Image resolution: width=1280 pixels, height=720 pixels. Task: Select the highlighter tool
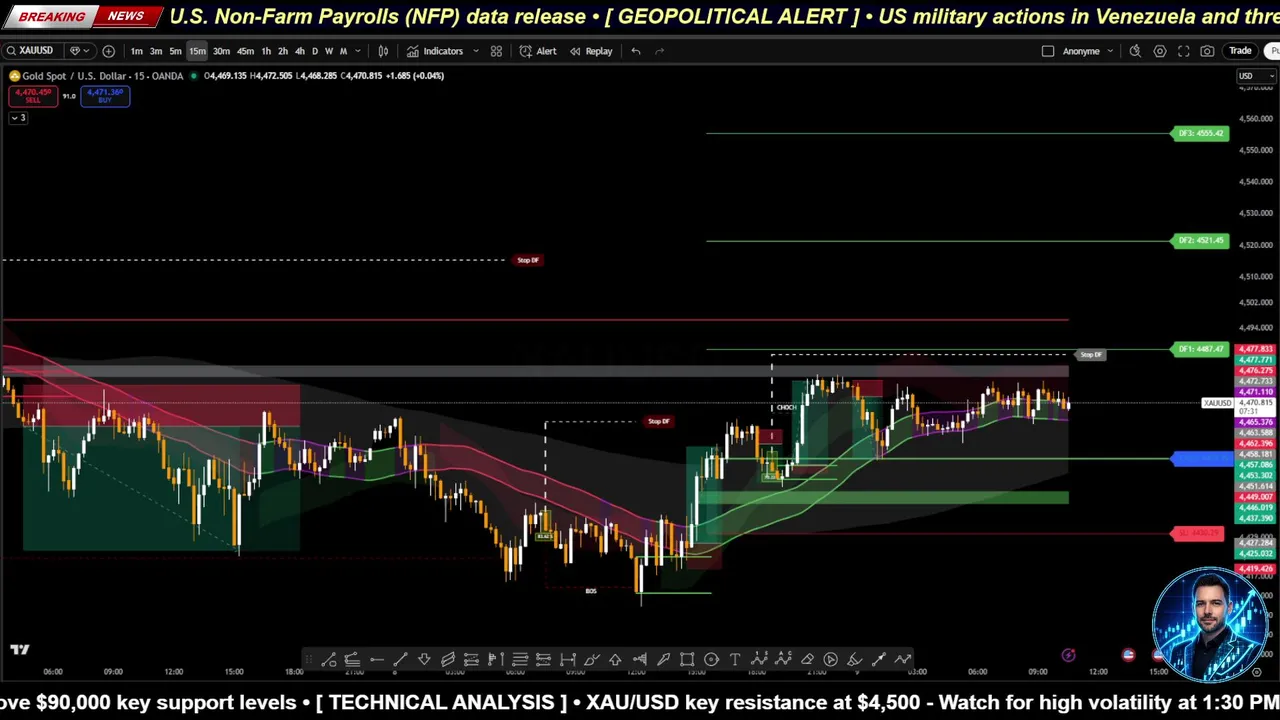pyautogui.click(x=853, y=660)
